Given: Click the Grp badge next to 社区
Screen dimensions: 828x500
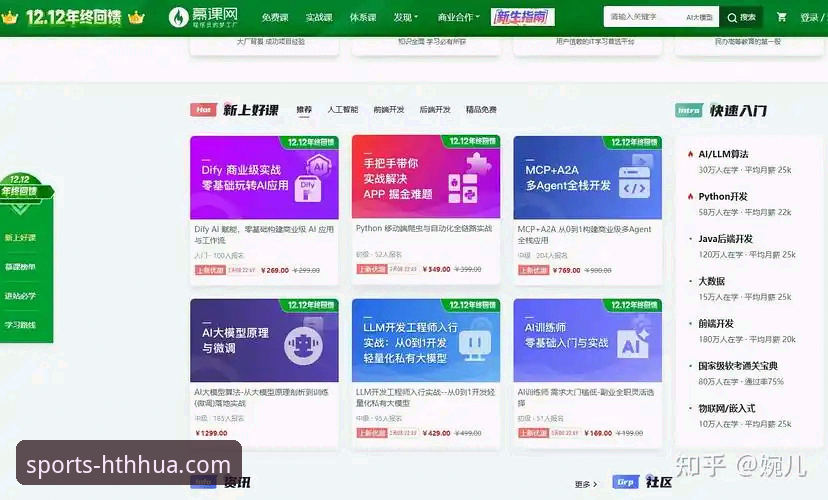Looking at the screenshot, I should 626,482.
